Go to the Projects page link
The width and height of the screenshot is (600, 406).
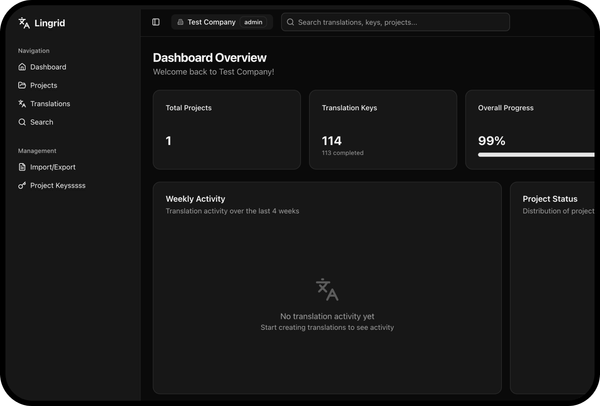click(44, 85)
